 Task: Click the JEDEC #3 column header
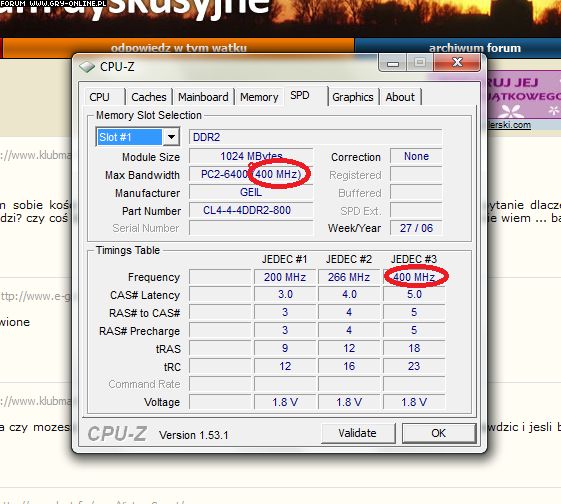(x=414, y=259)
